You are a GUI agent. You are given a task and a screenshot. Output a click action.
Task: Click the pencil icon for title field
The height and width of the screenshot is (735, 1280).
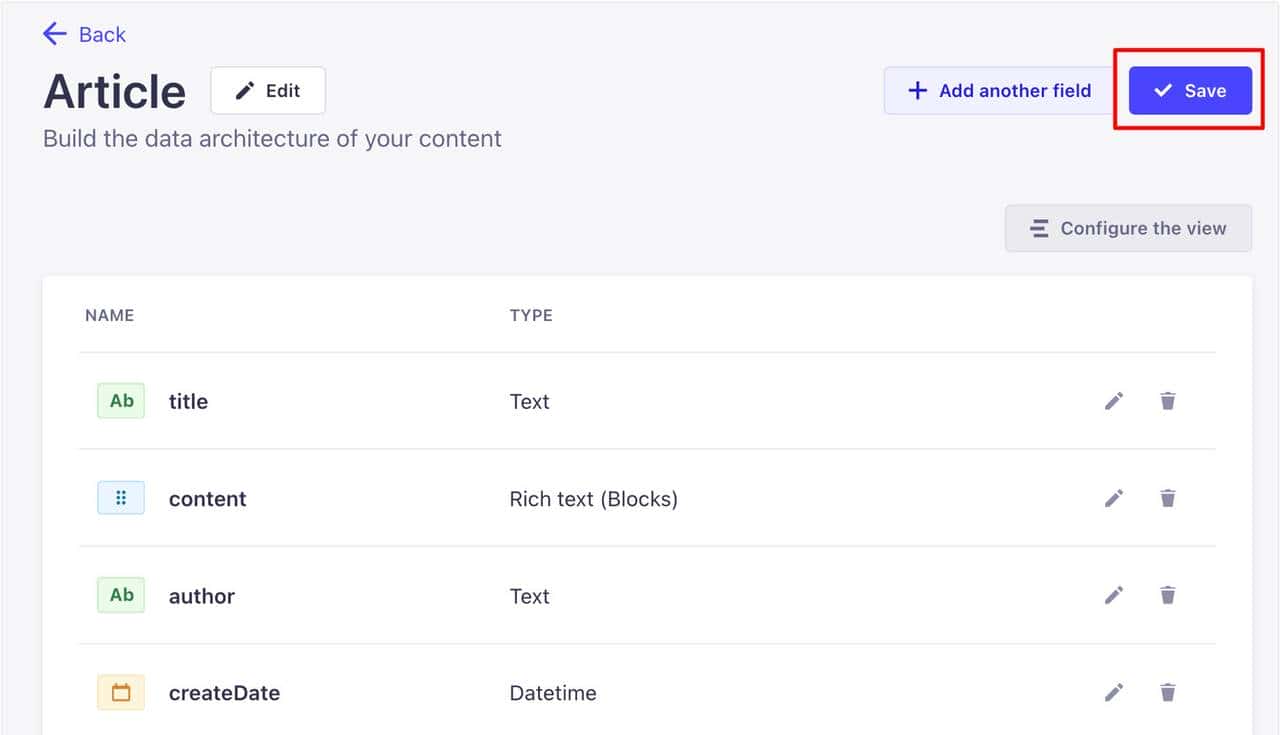[1114, 401]
